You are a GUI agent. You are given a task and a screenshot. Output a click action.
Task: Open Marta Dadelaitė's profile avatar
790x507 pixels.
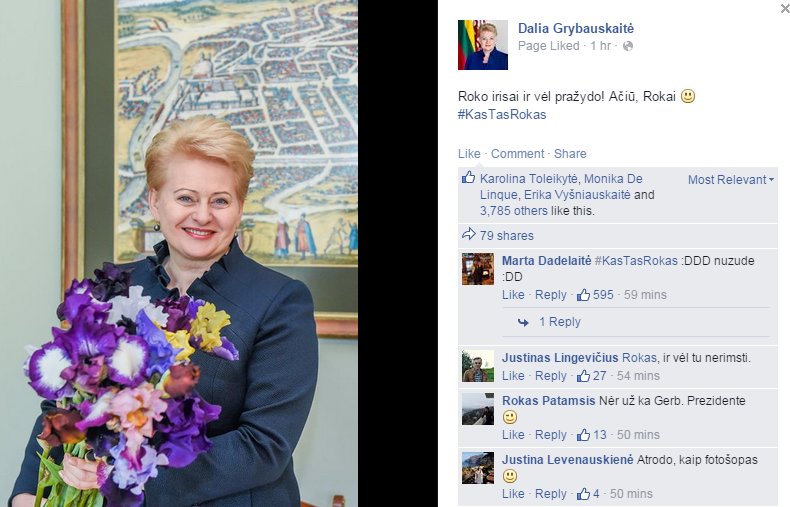pyautogui.click(x=478, y=269)
